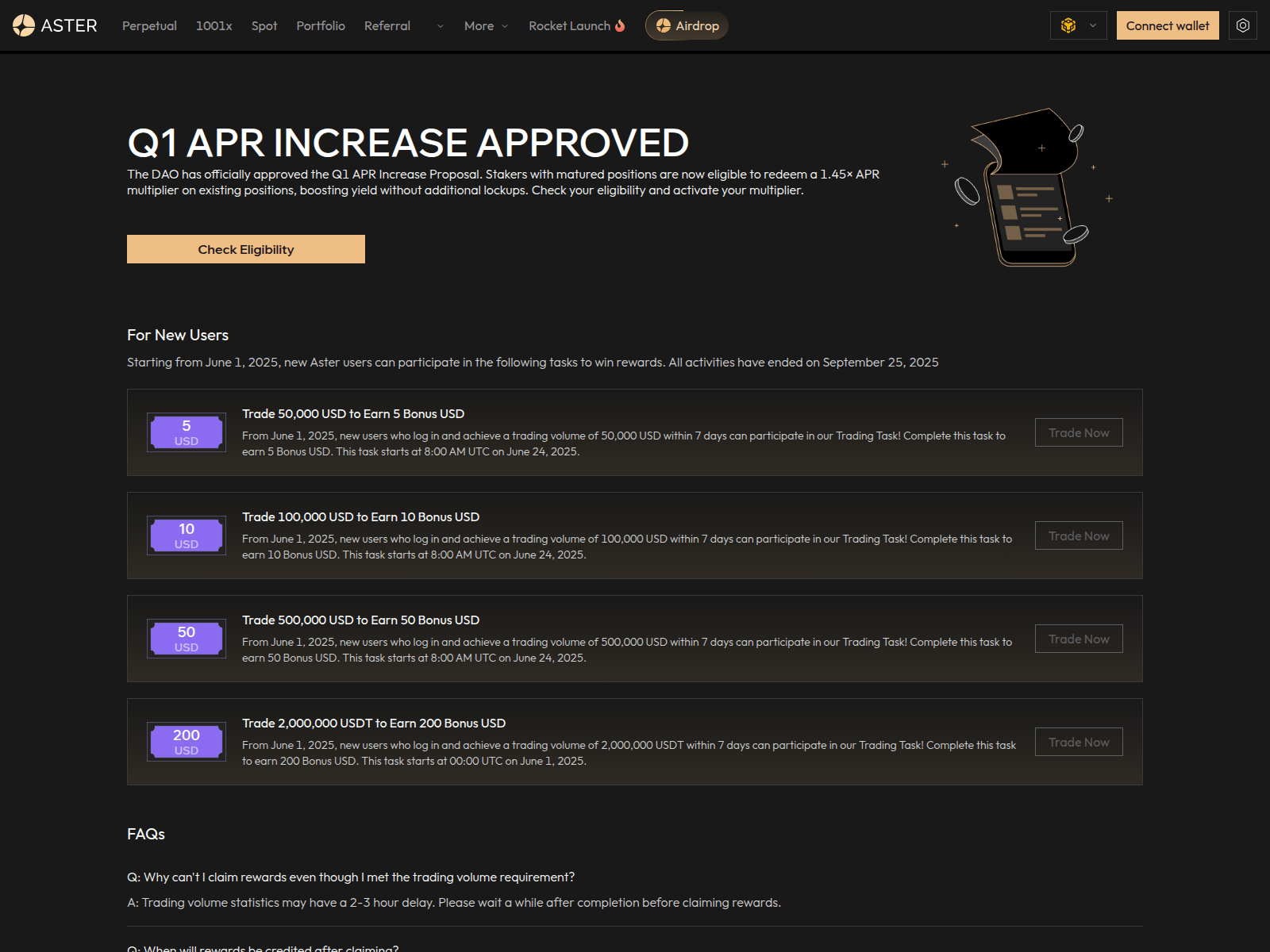Image resolution: width=1270 pixels, height=952 pixels.
Task: Click the Check Eligibility button
Action: click(245, 248)
